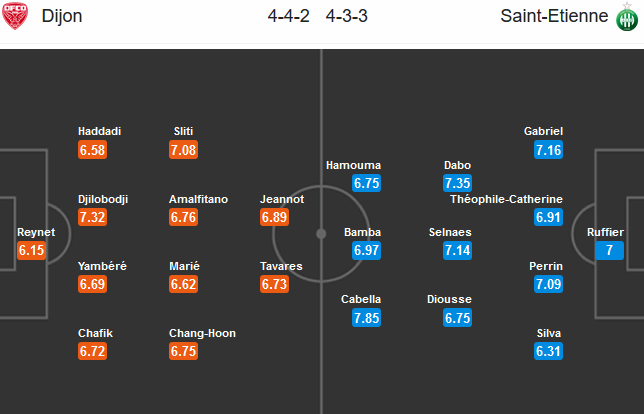The image size is (644, 414).
Task: Select the Dijon team name
Action: coord(62,16)
